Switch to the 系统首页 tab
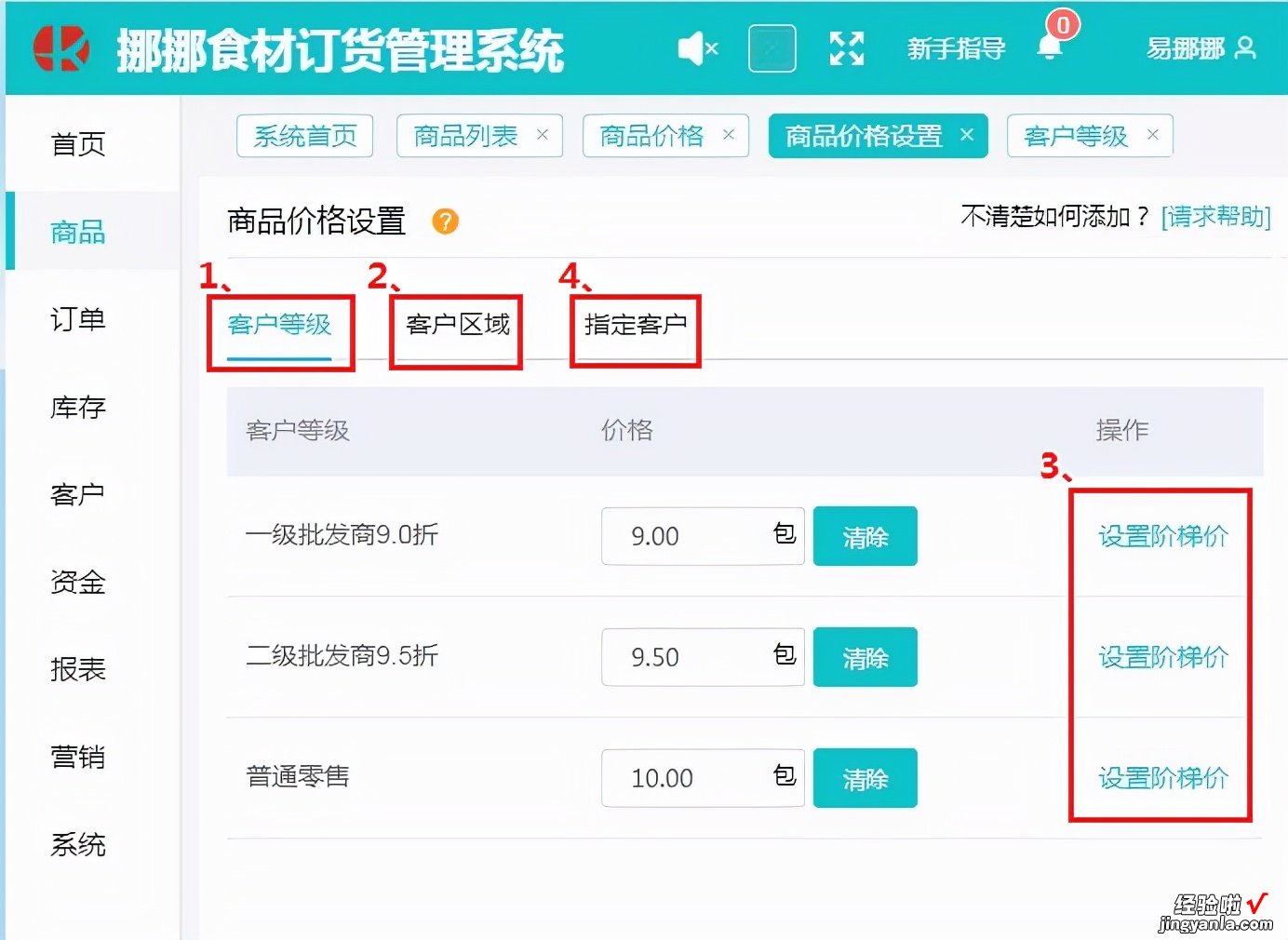 (x=305, y=136)
